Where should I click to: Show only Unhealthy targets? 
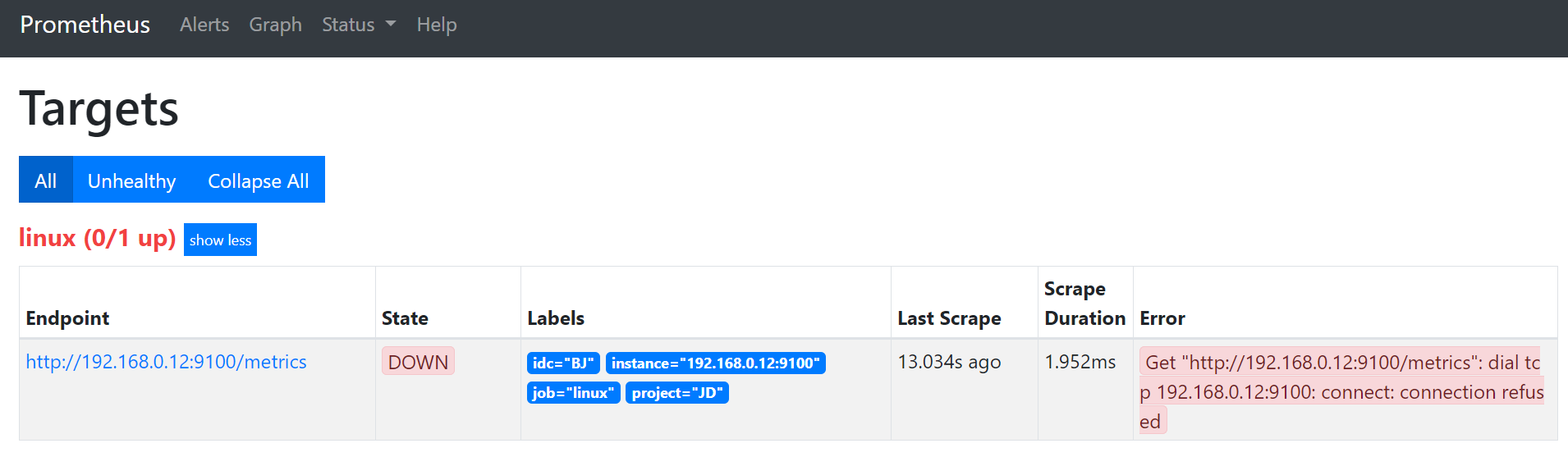[132, 180]
